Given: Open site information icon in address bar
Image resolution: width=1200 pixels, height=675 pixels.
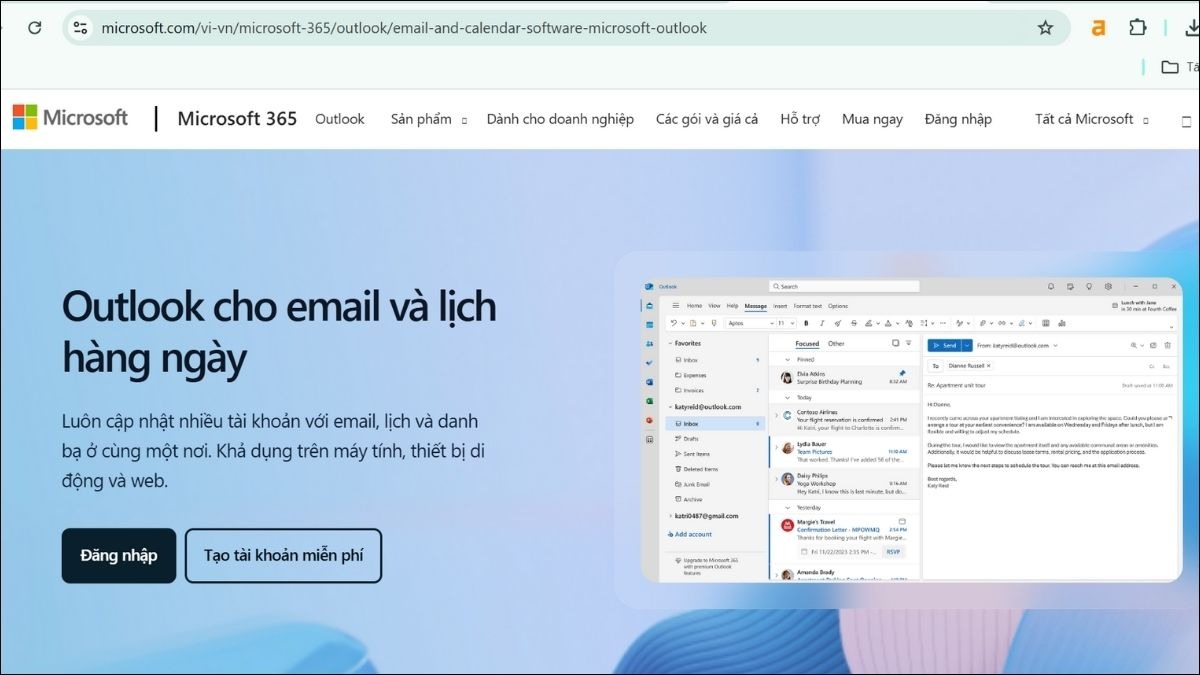Looking at the screenshot, I should 81,28.
